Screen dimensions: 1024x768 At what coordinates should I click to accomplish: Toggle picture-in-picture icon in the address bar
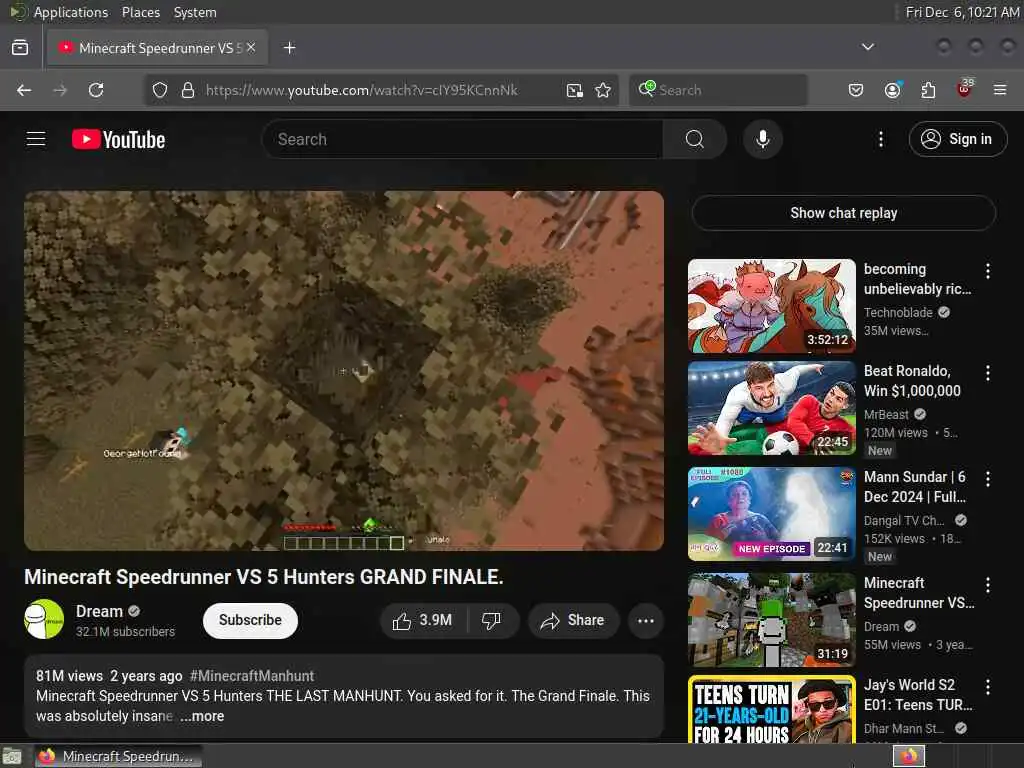(x=575, y=90)
